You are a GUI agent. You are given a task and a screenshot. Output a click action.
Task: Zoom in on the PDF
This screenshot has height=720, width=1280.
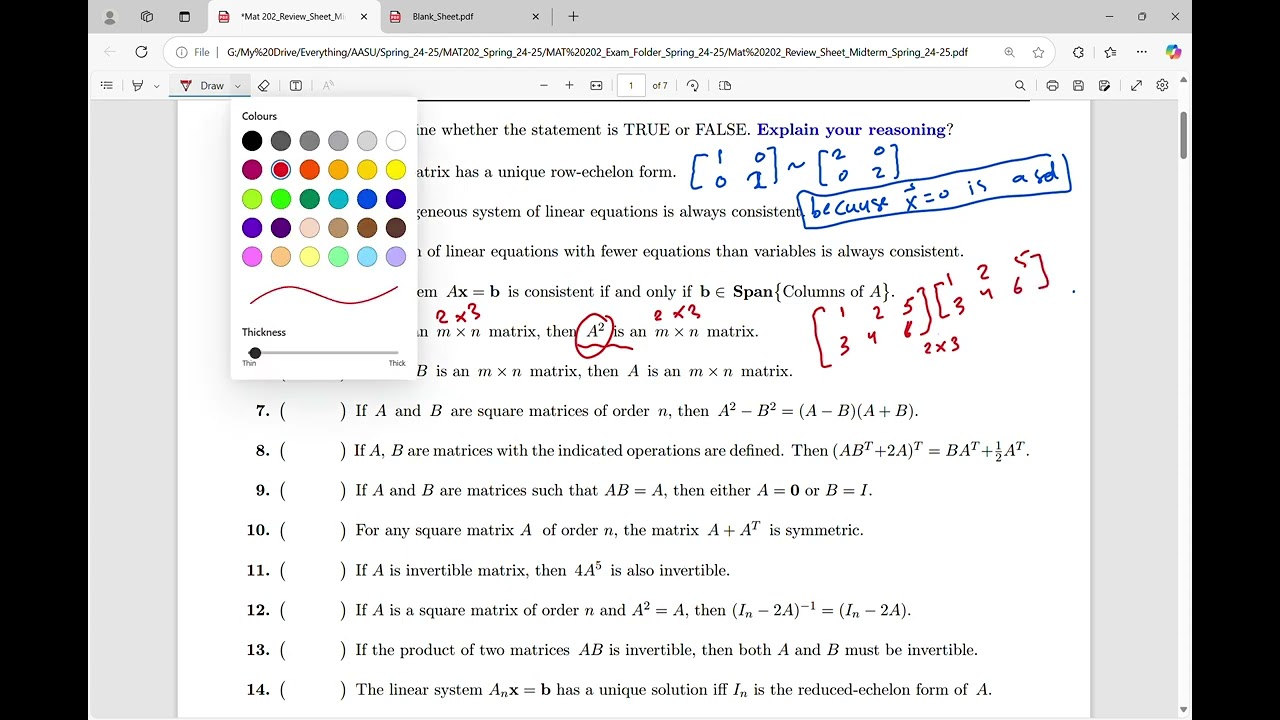tap(570, 86)
